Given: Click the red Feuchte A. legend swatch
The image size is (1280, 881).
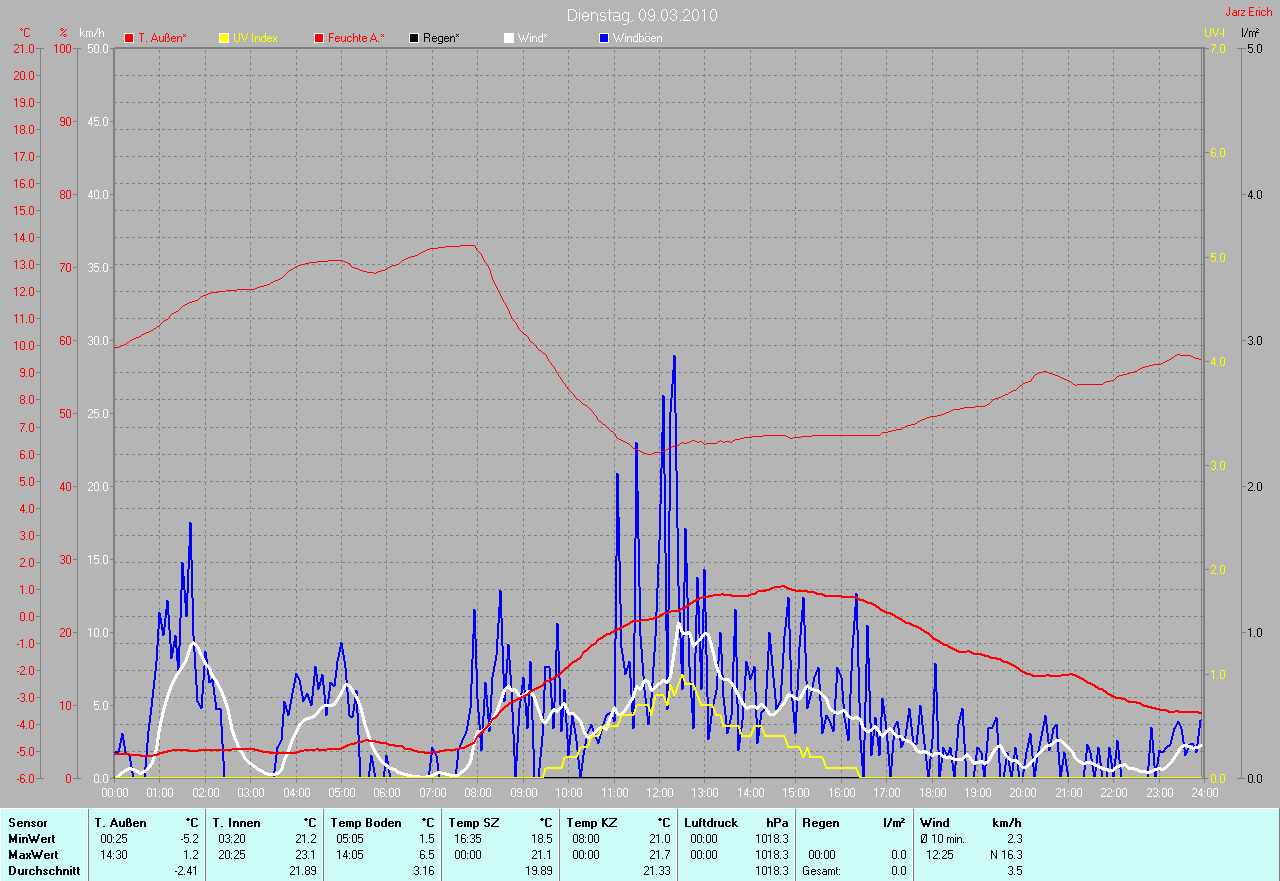Looking at the screenshot, I should click(x=319, y=38).
